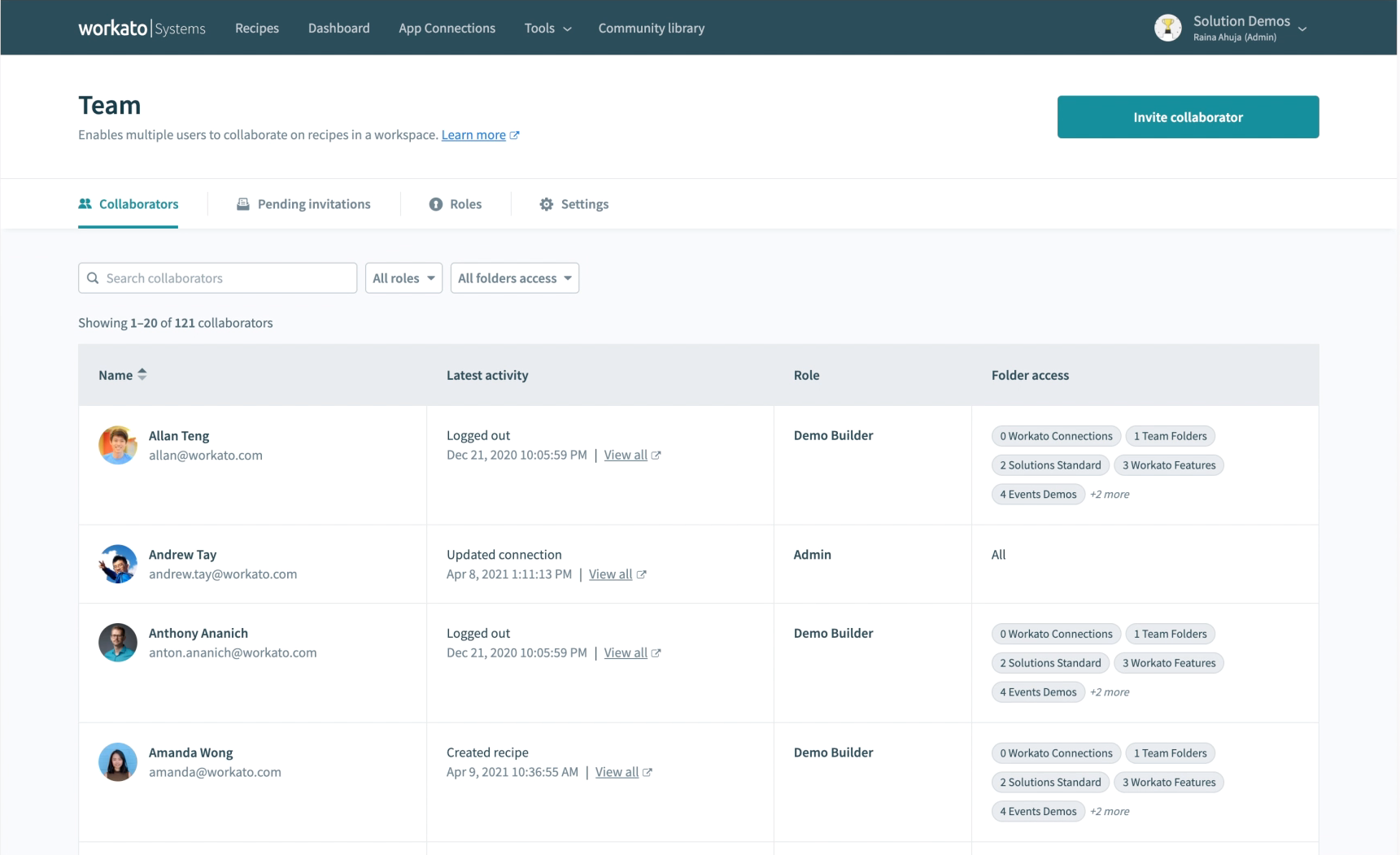1400x855 pixels.
Task: Click email andrew.tay@workato.com
Action: (223, 574)
